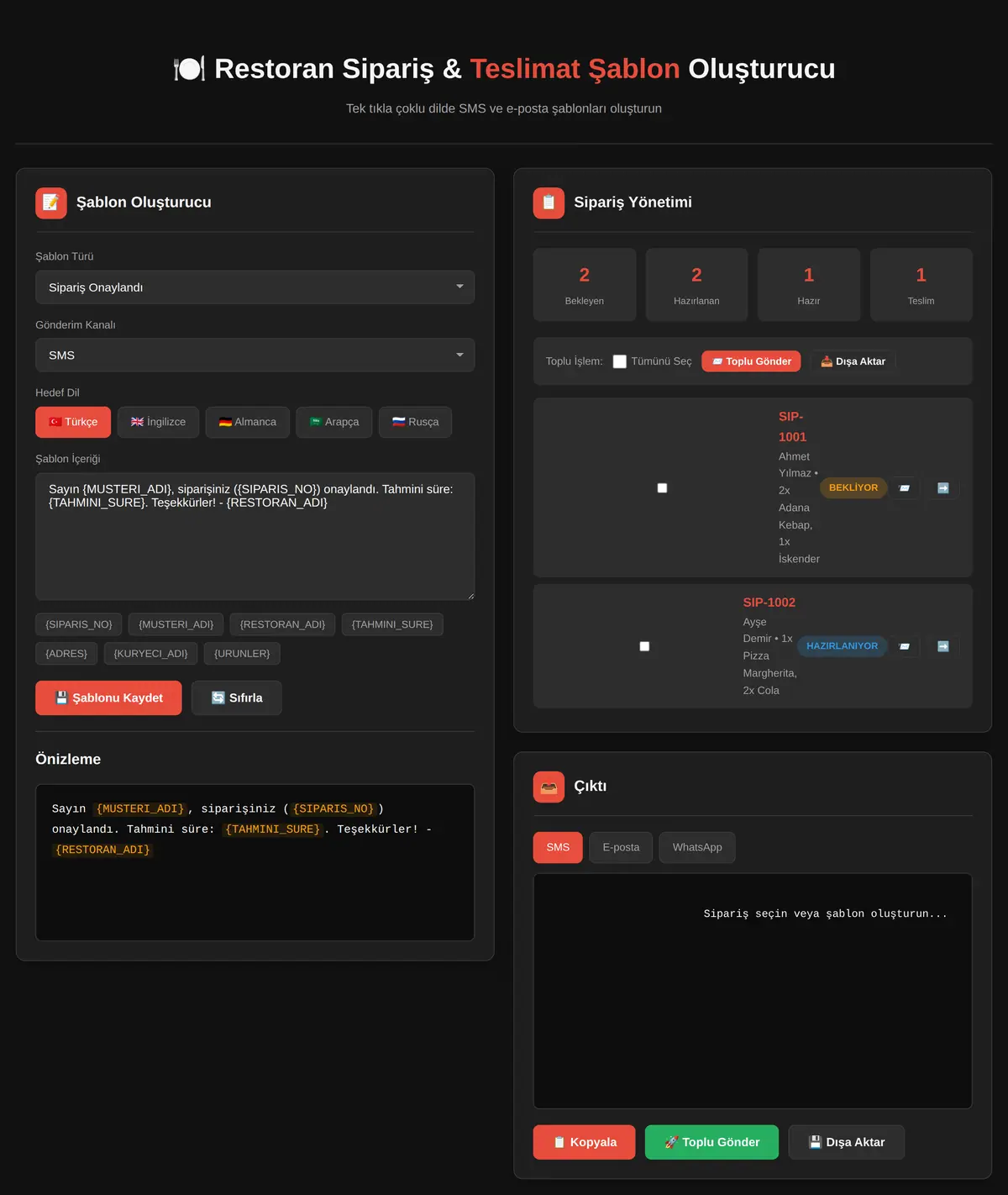Hit green Toplu Gönder in Çıktı panel
The height and width of the screenshot is (1195, 1008).
[711, 1142]
